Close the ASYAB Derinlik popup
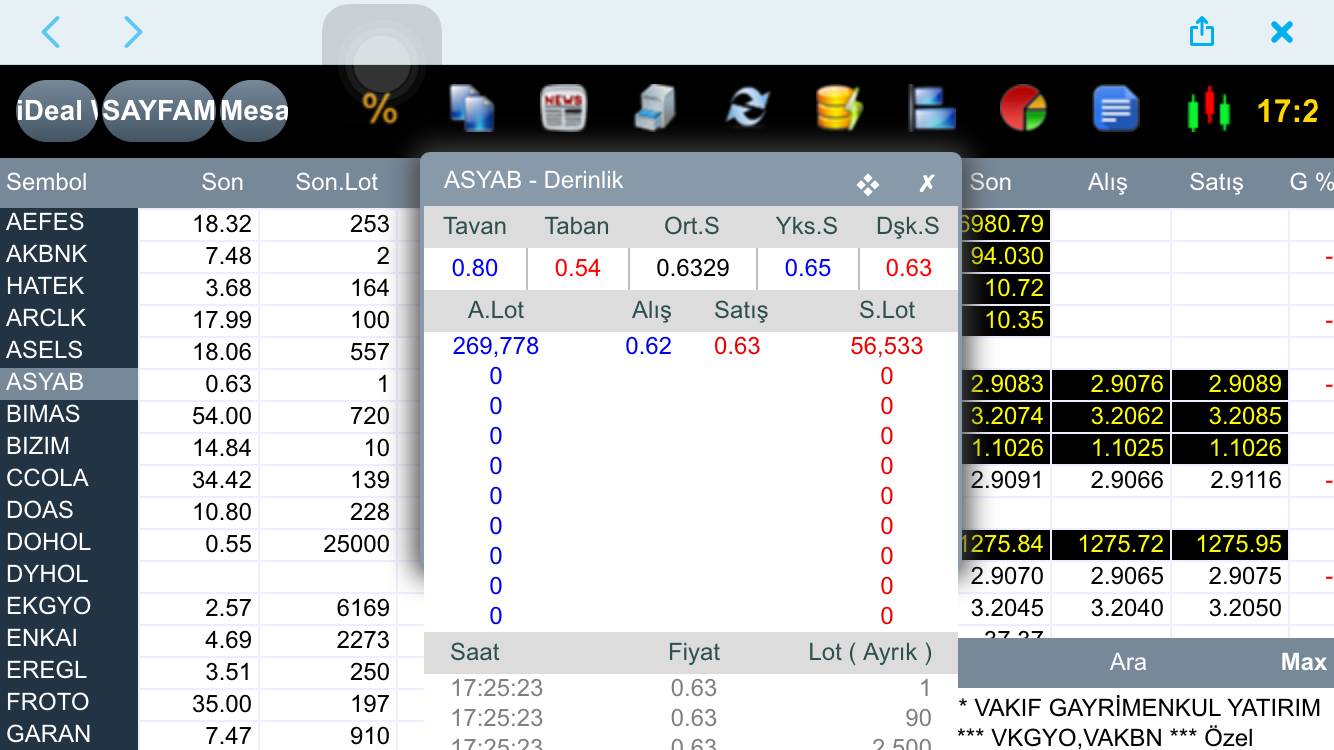This screenshot has width=1334, height=750. (x=927, y=183)
